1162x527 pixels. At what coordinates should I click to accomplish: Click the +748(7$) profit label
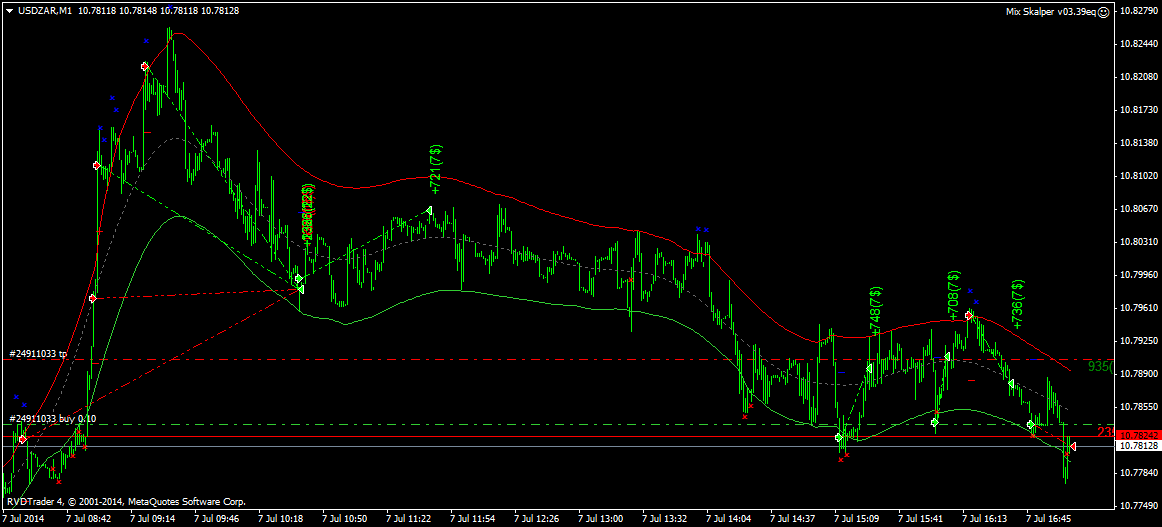(x=876, y=311)
